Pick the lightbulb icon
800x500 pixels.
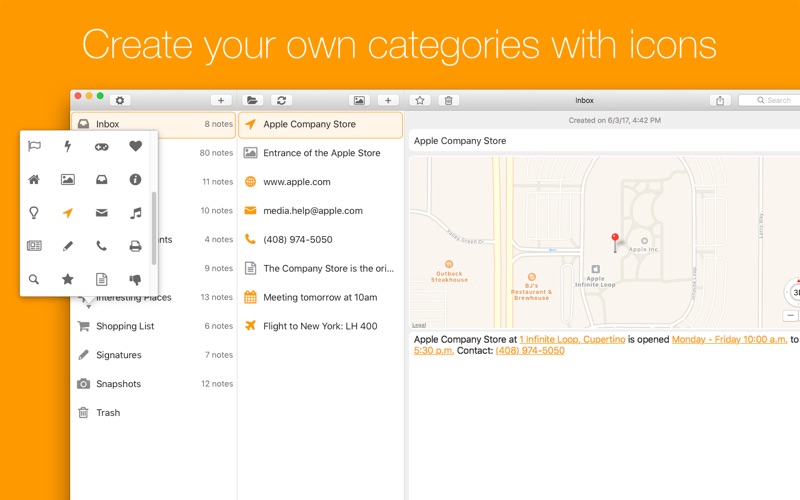click(34, 213)
